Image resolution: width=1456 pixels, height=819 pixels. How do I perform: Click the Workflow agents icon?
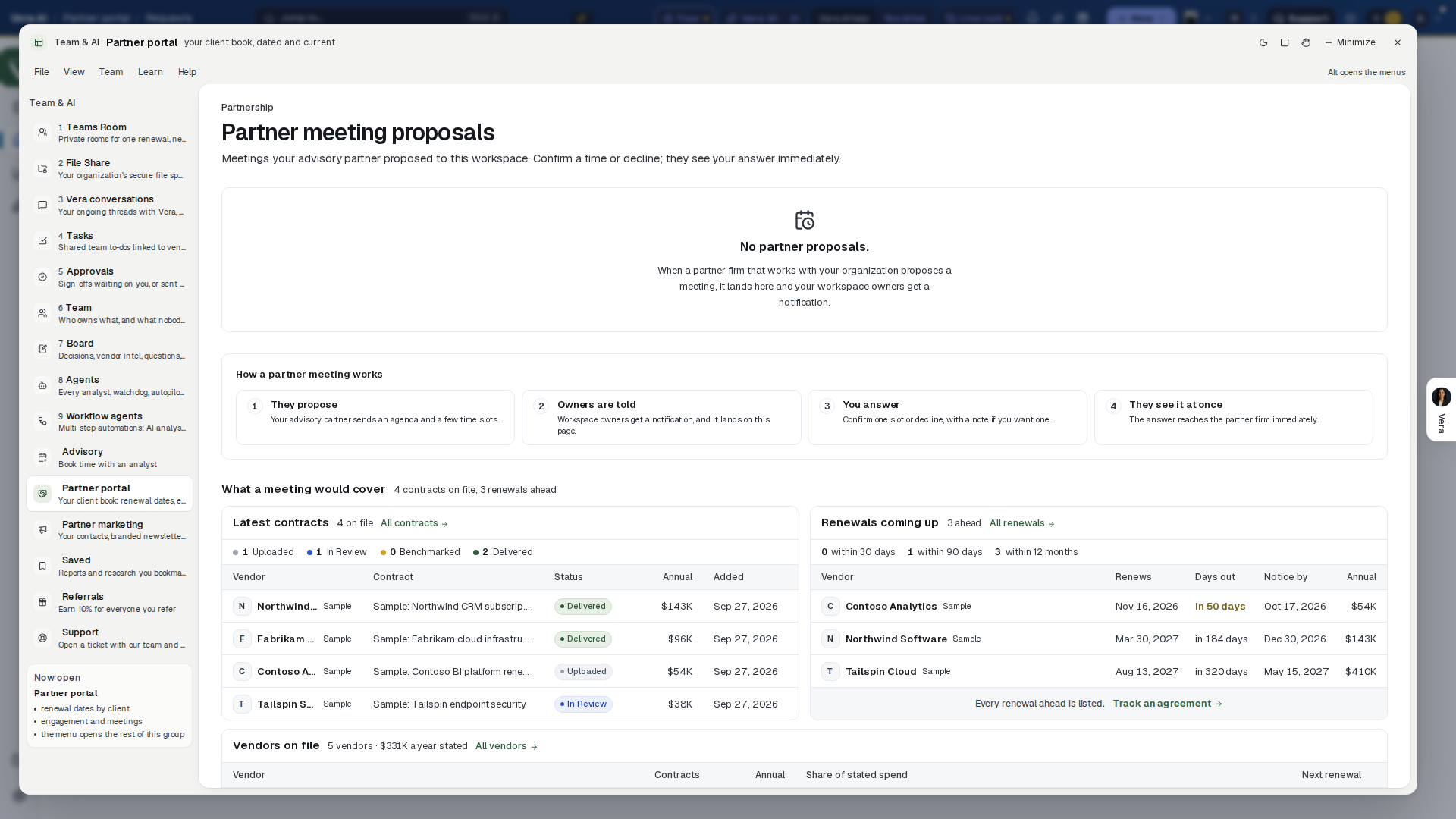(x=42, y=422)
